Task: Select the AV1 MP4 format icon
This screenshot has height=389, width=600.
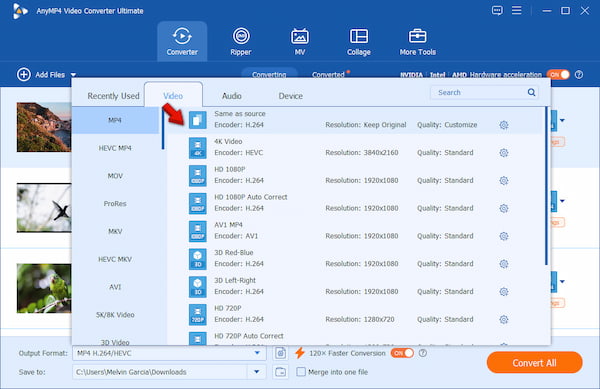Action: (x=197, y=231)
